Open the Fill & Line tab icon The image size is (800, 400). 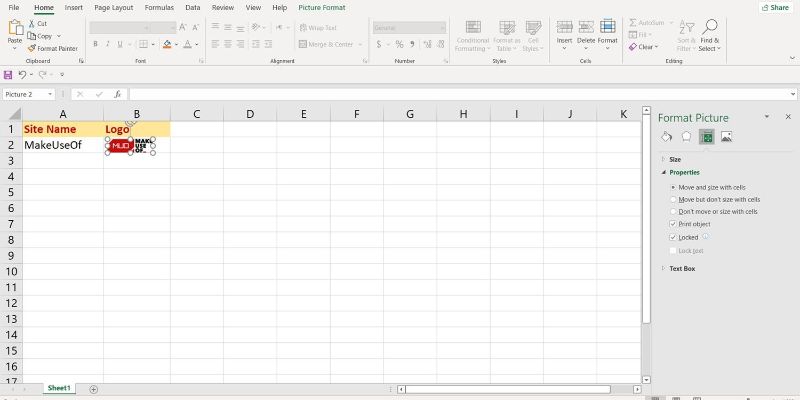(x=667, y=137)
